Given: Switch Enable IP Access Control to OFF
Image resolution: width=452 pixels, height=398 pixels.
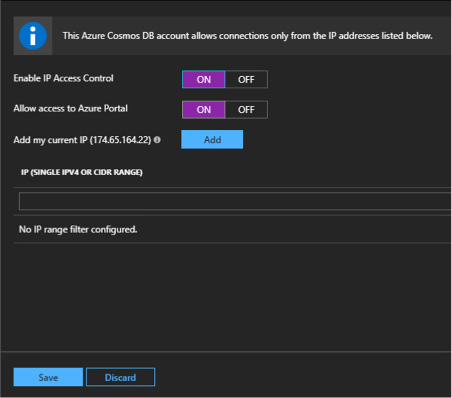Looking at the screenshot, I should click(x=246, y=79).
